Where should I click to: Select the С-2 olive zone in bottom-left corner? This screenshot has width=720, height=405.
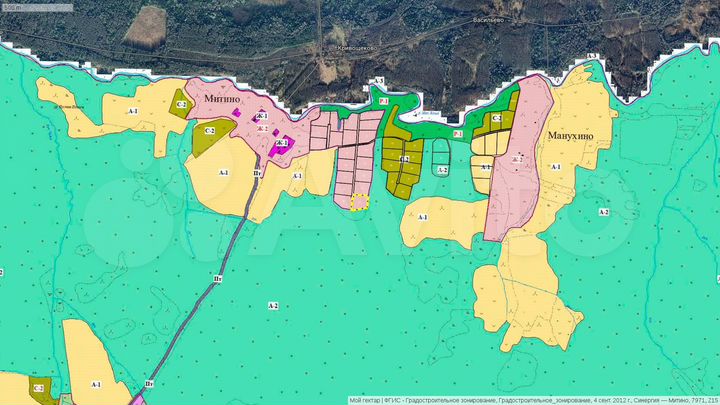[x=40, y=389]
